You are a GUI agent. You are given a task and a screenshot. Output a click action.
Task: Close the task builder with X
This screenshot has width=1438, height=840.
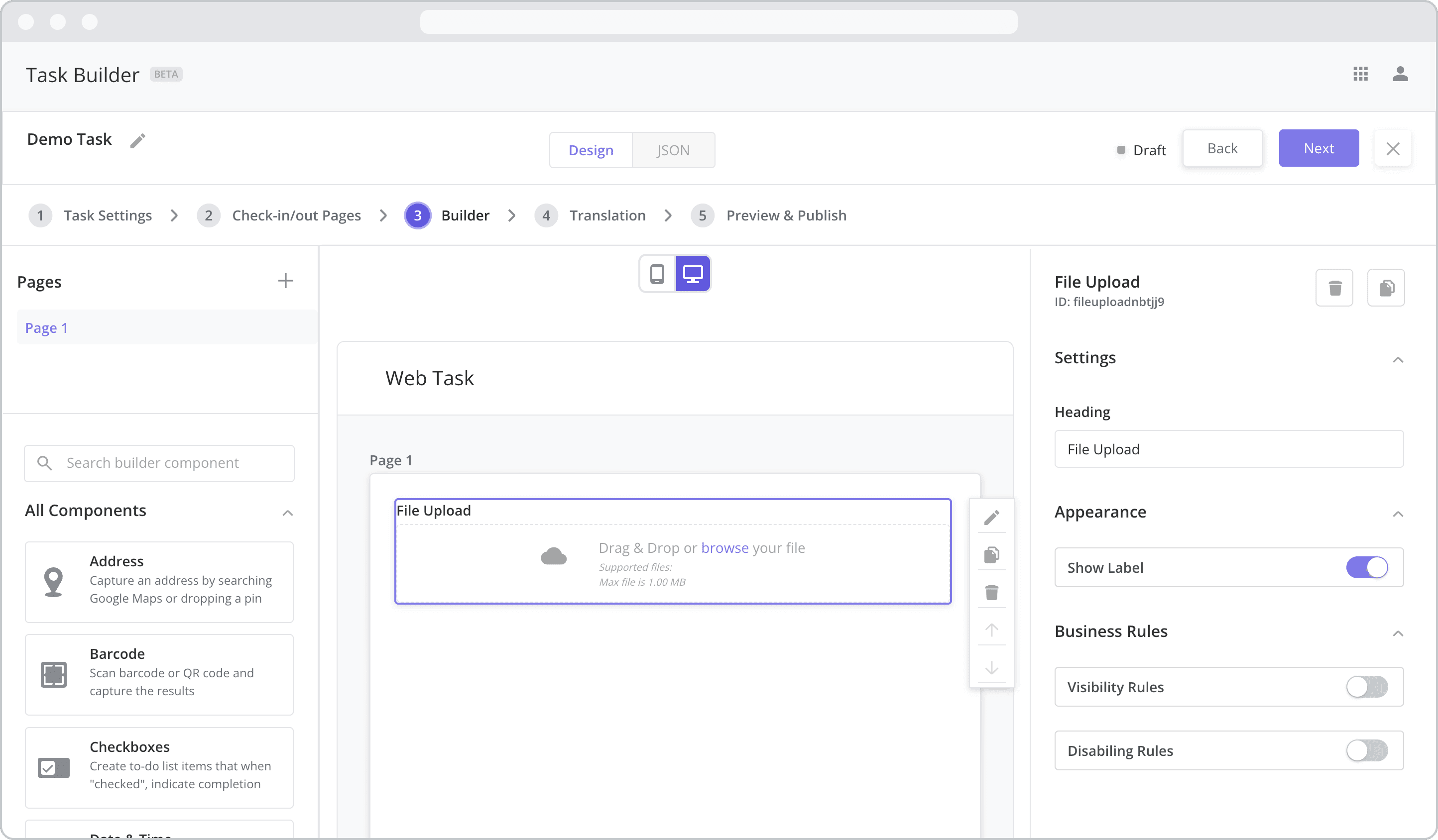click(1393, 149)
